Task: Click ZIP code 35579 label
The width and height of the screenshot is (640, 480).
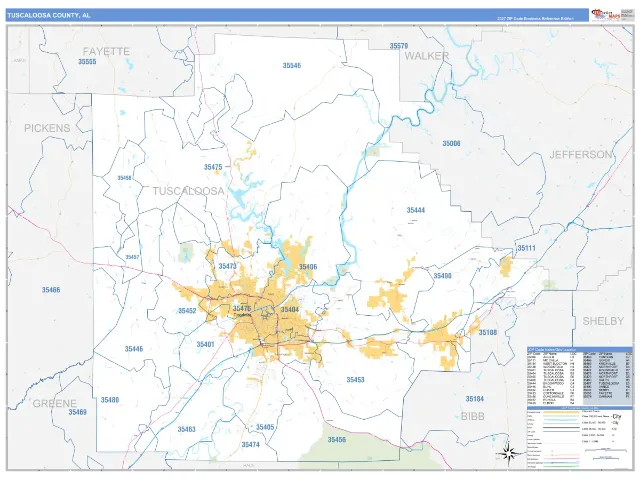Action: click(398, 46)
